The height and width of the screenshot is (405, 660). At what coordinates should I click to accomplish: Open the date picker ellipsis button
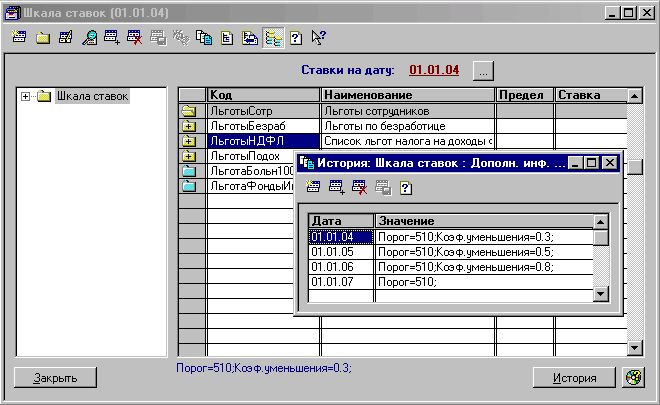coord(484,71)
